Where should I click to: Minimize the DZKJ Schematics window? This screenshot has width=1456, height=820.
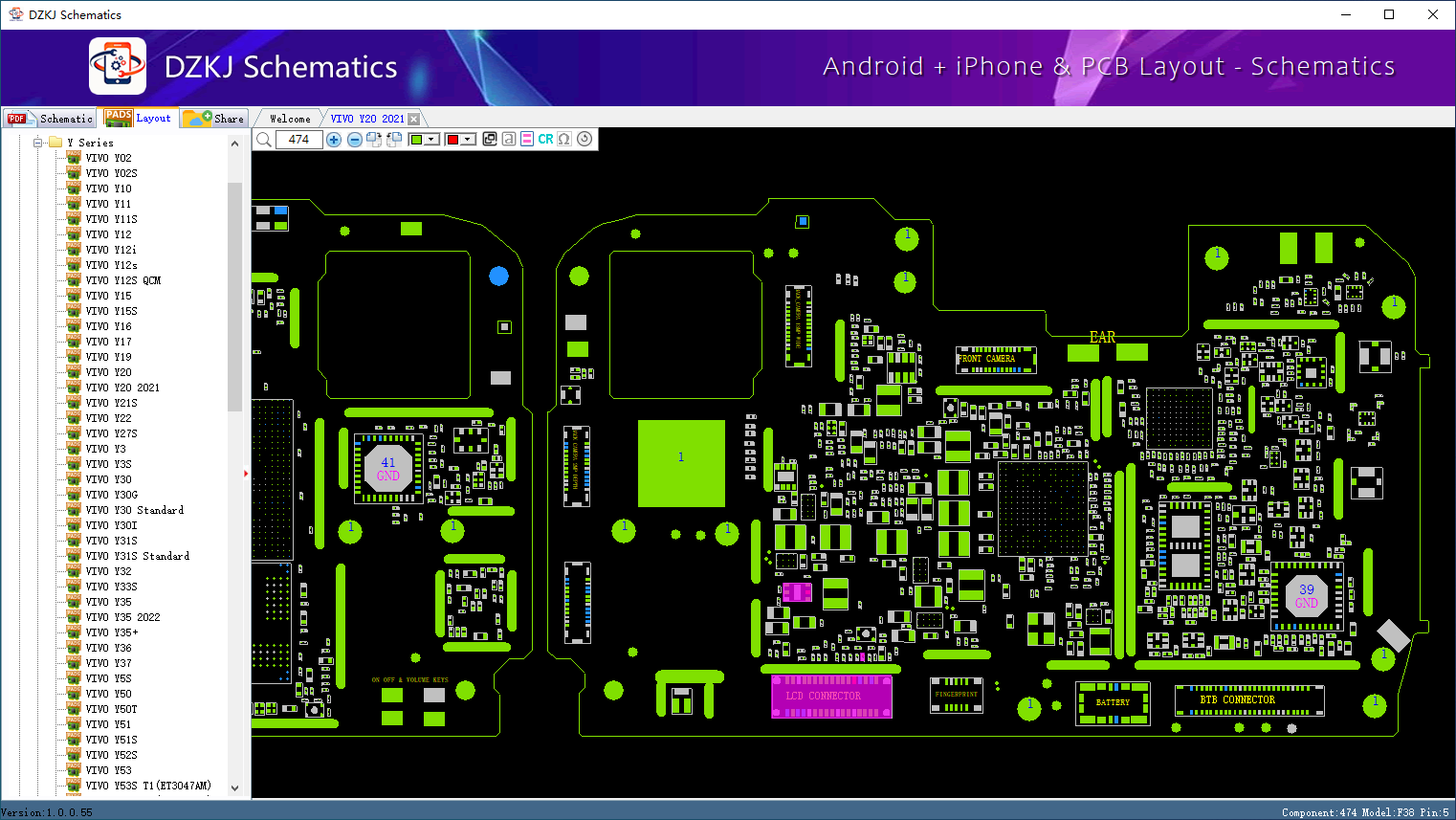point(1346,14)
